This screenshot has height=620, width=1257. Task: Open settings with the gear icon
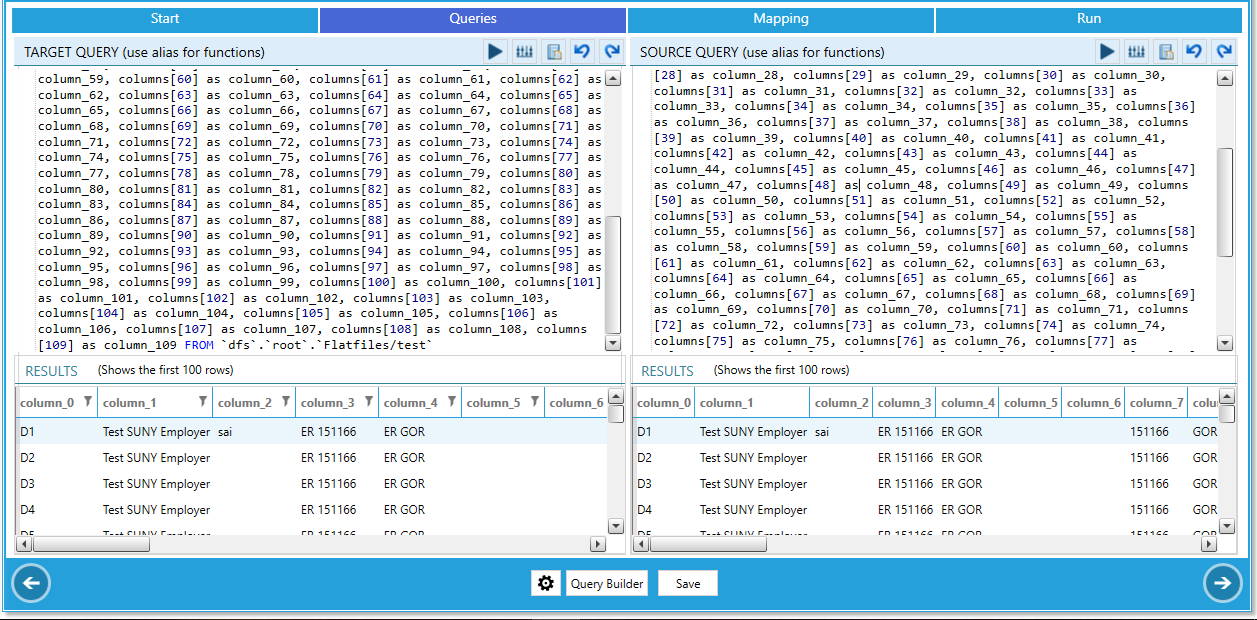point(546,583)
